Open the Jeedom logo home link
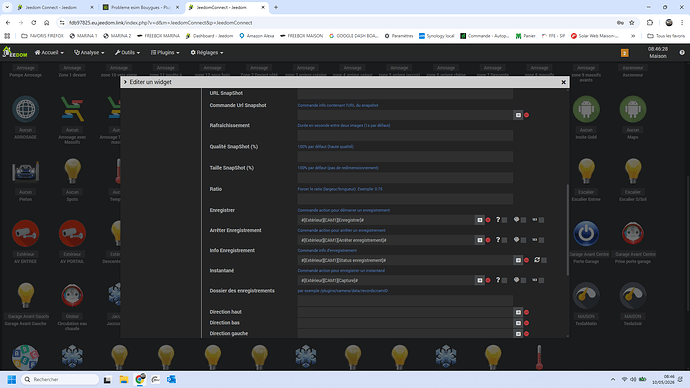The width and height of the screenshot is (690, 388). click(x=15, y=52)
